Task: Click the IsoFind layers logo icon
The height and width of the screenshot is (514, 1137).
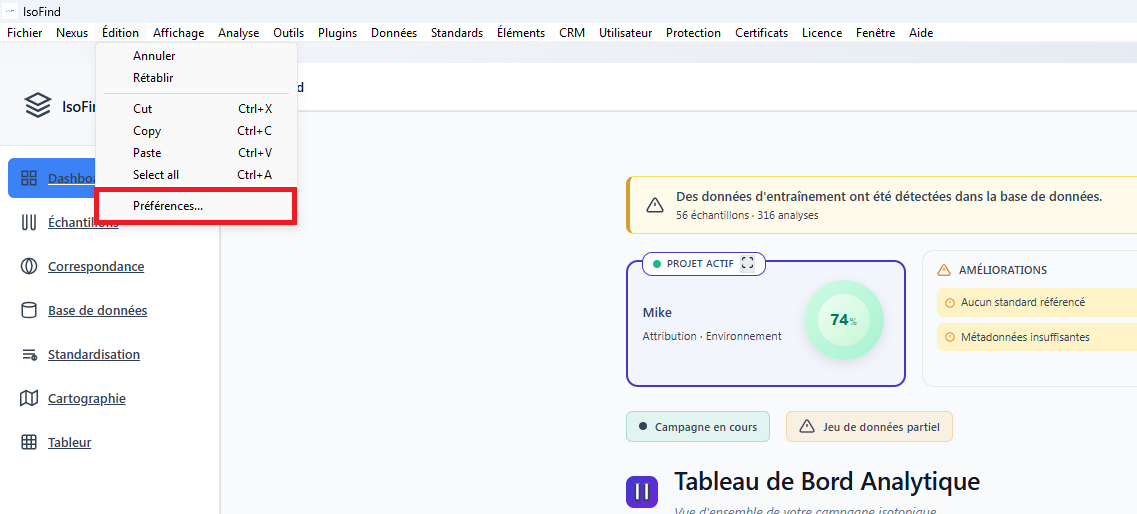Action: click(38, 105)
